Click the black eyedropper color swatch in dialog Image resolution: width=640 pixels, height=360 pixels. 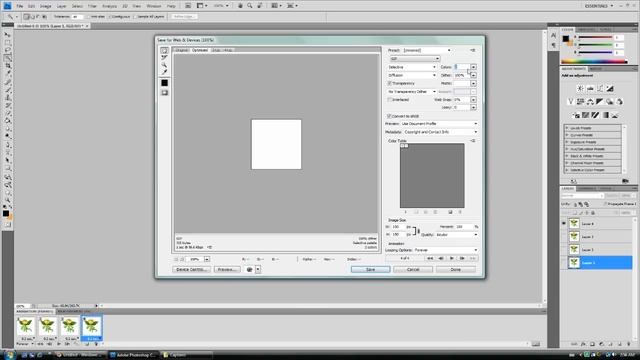click(x=164, y=83)
